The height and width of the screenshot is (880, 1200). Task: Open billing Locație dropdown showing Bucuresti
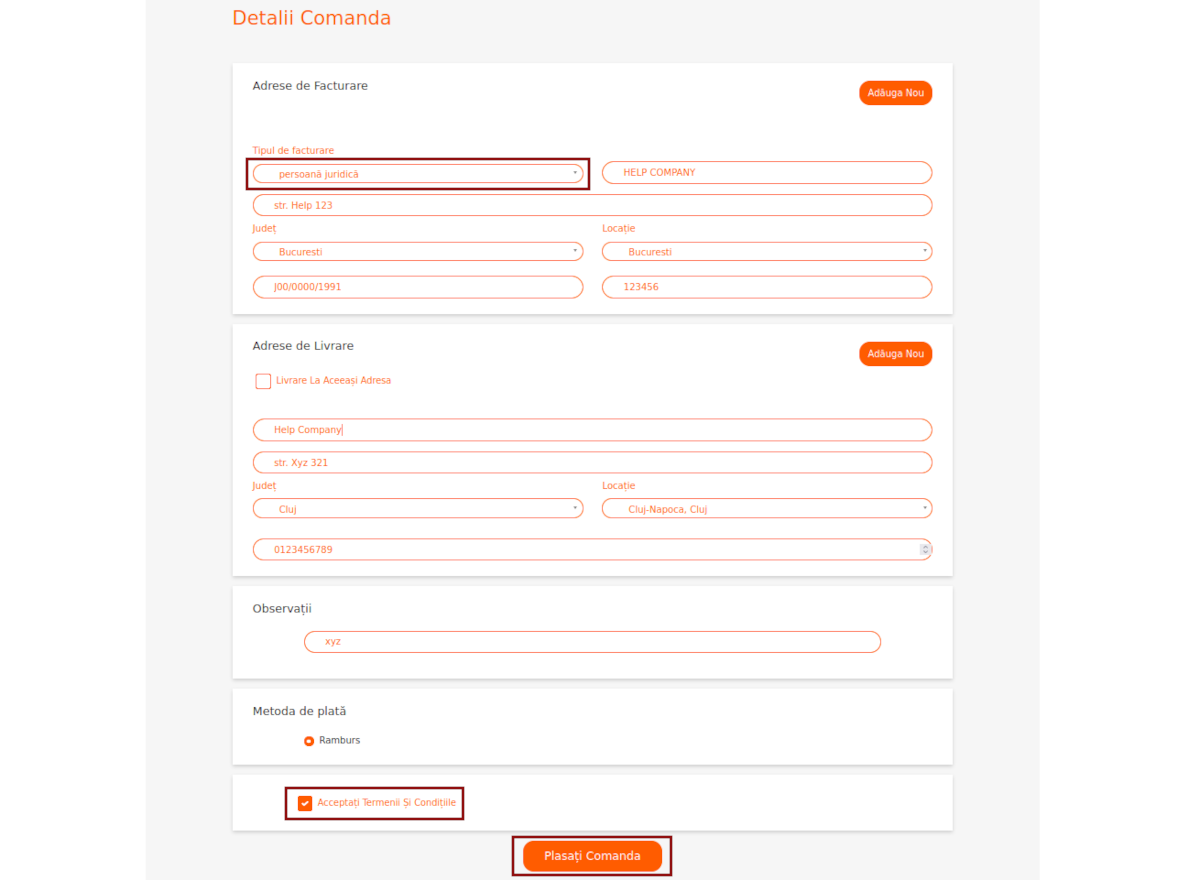click(767, 252)
